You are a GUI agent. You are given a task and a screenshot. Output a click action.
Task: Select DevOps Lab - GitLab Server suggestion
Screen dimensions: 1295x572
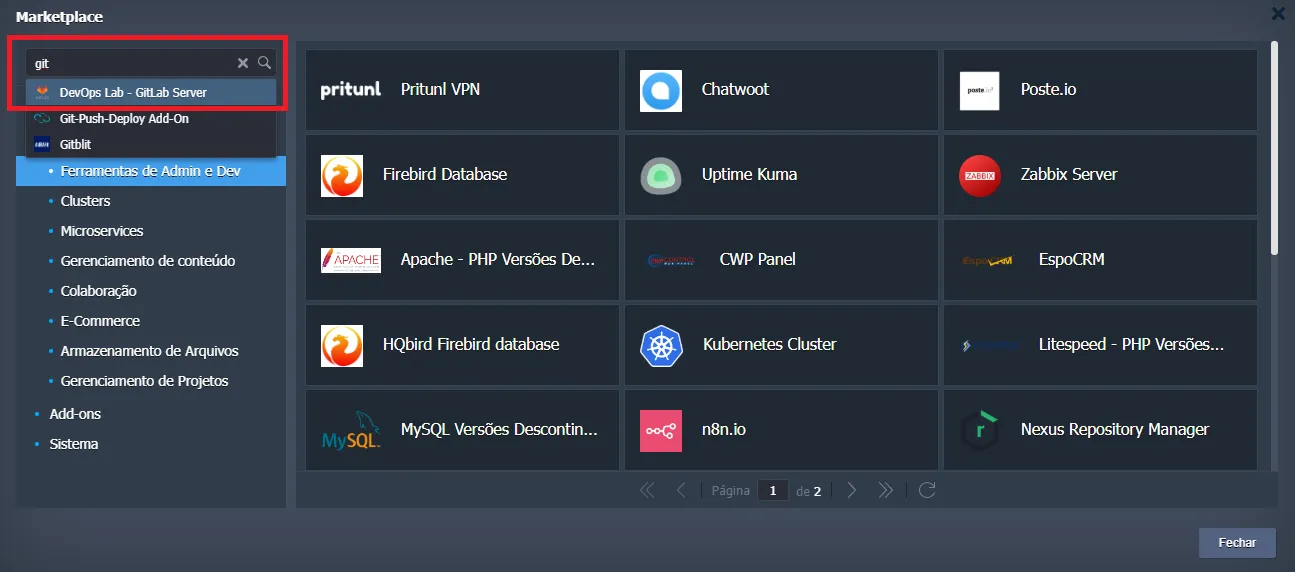tap(151, 92)
